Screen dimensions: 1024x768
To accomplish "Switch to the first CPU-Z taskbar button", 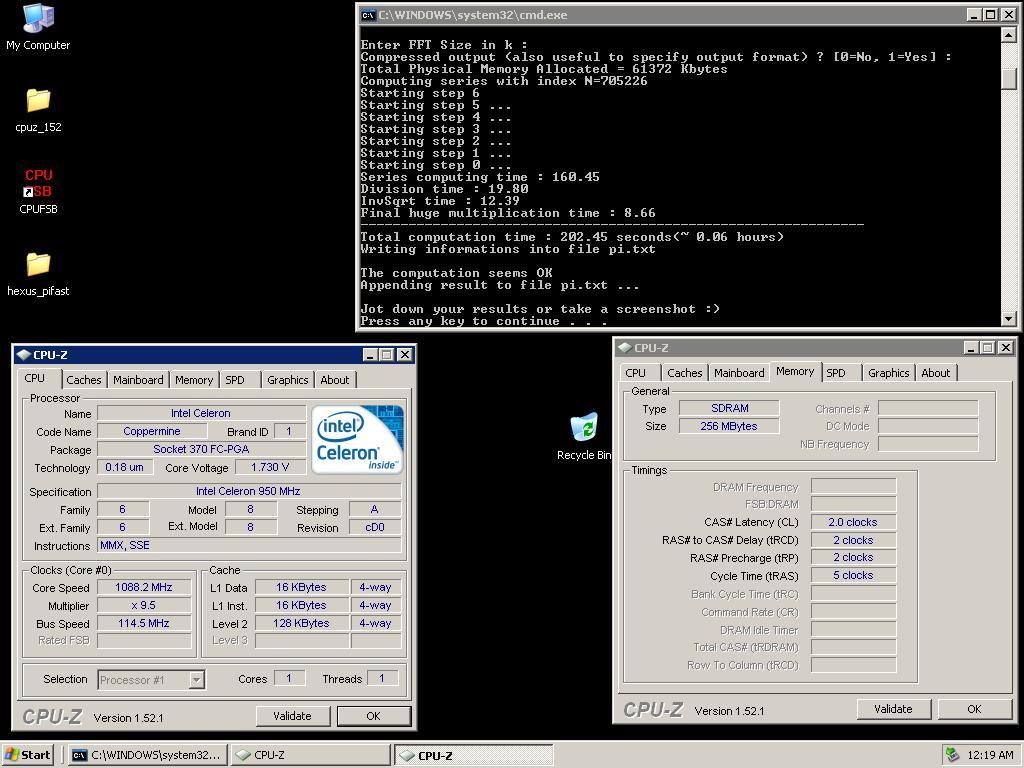I will [x=310, y=755].
